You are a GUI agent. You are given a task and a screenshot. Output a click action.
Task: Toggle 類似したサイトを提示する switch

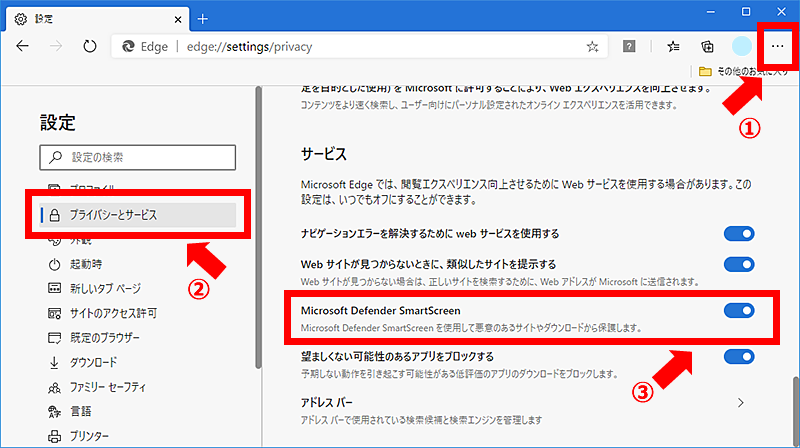[x=739, y=265]
